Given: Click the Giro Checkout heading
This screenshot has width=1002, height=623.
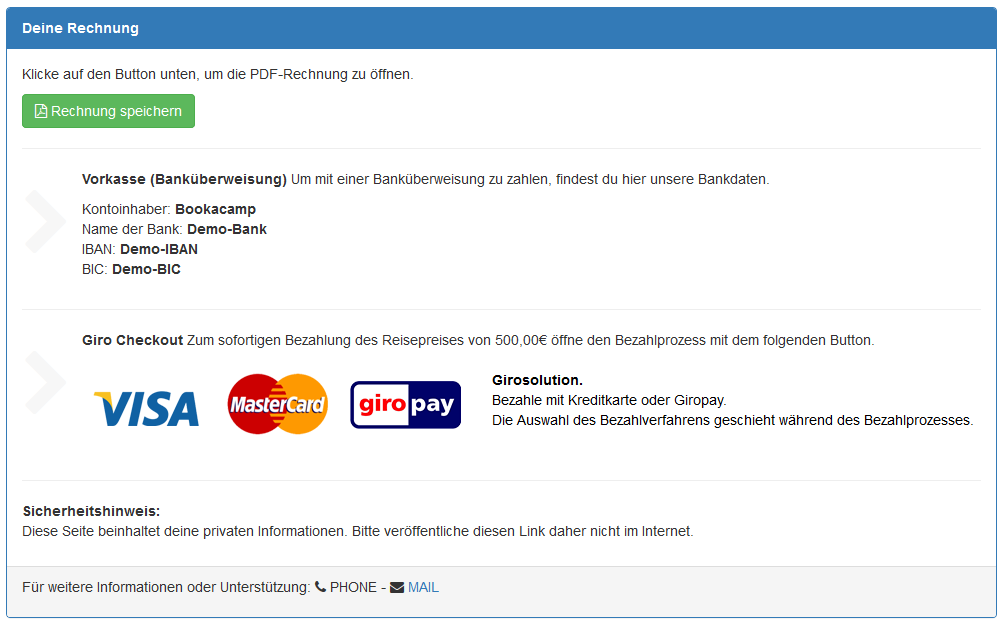Looking at the screenshot, I should tap(132, 341).
